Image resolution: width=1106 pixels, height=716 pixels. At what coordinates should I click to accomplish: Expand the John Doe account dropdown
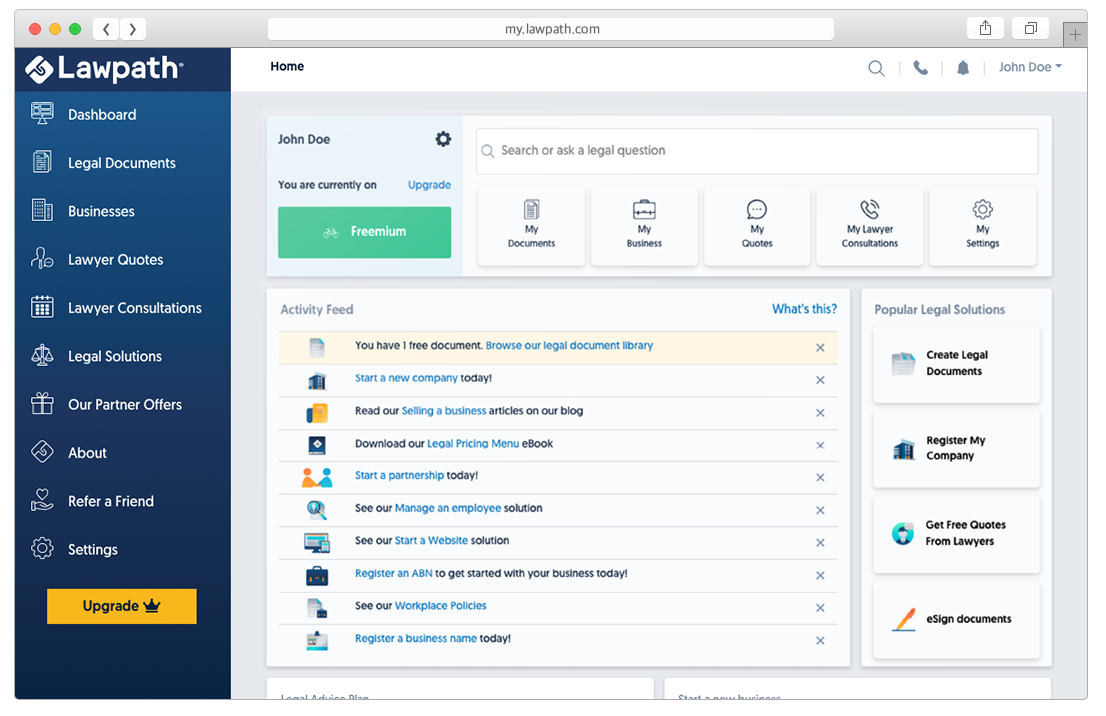pos(1030,67)
